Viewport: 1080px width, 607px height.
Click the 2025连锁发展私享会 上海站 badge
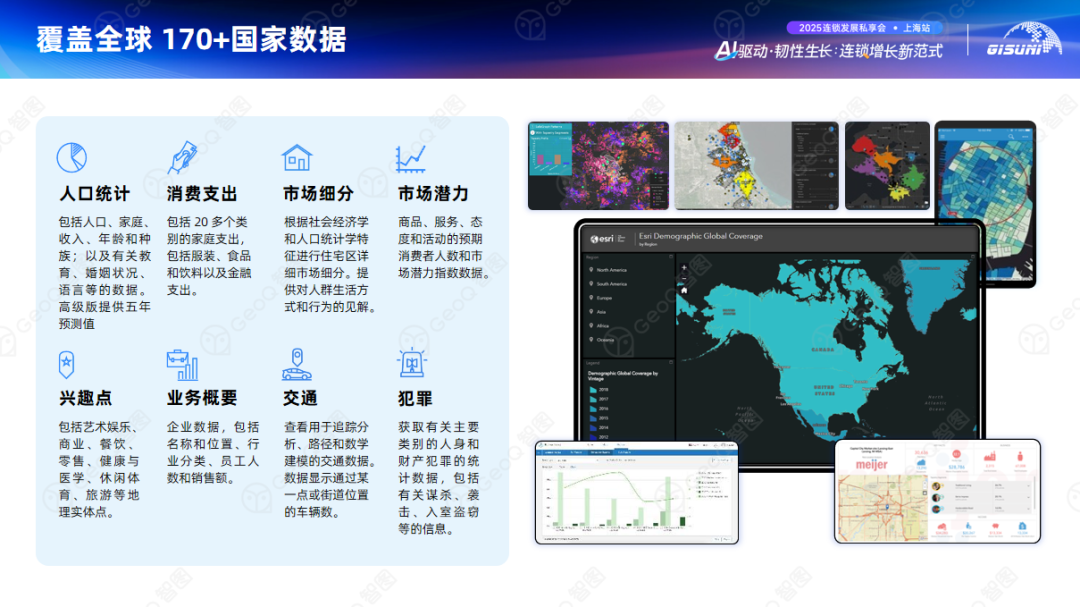864,28
